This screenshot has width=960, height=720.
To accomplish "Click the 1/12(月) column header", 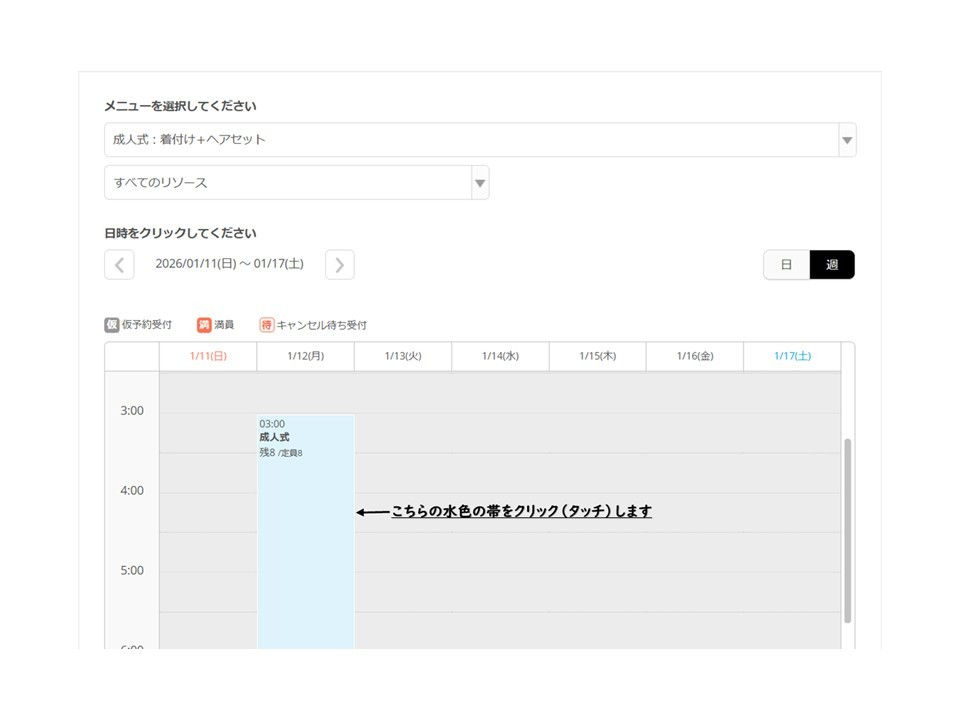I will coord(306,356).
